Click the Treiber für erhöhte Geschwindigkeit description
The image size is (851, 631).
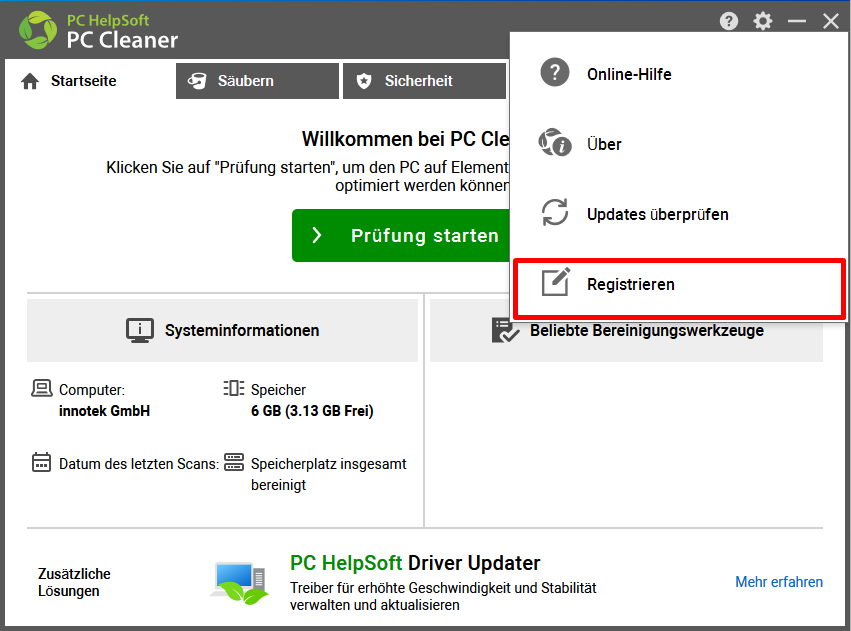point(443,596)
